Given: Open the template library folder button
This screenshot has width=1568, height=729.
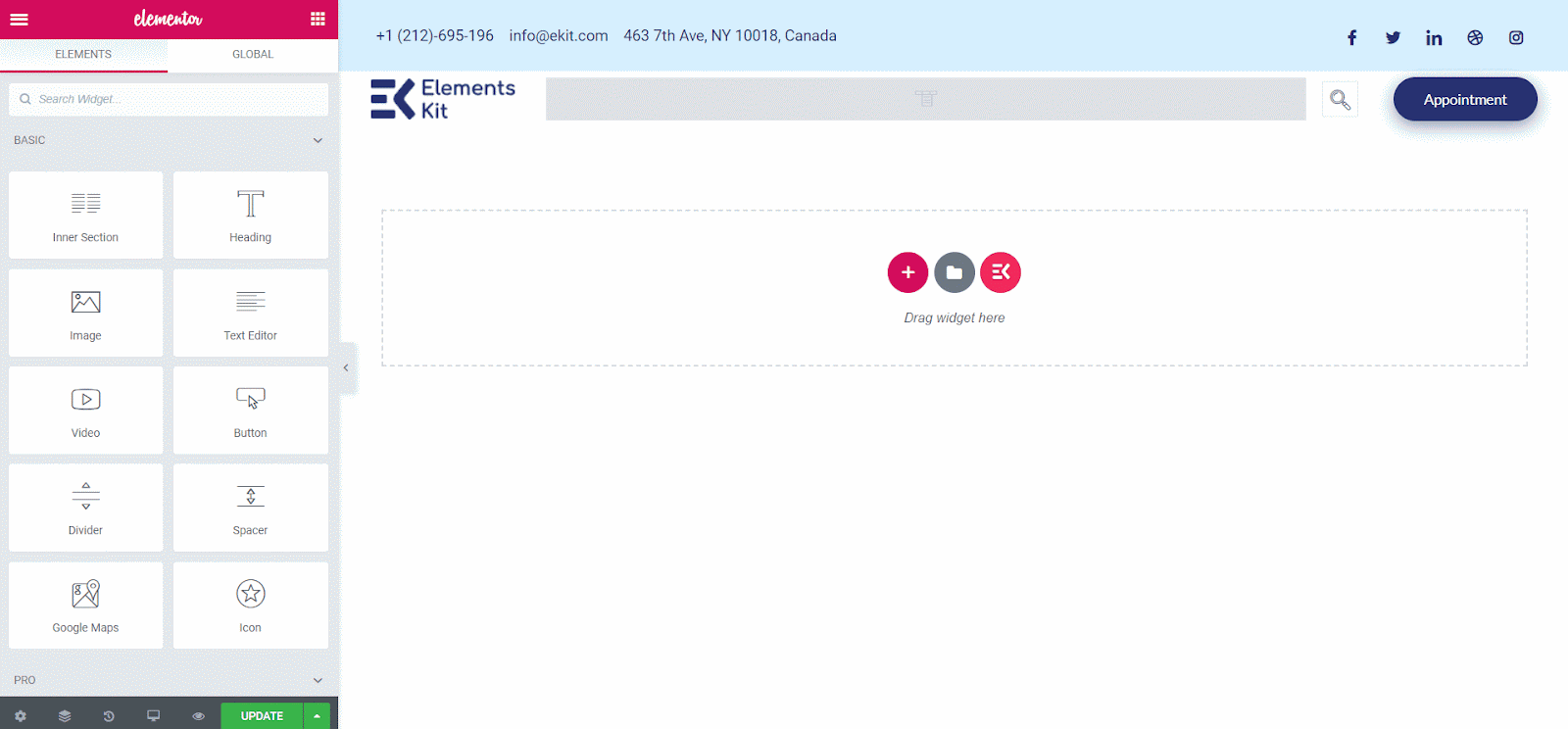Looking at the screenshot, I should click(955, 272).
